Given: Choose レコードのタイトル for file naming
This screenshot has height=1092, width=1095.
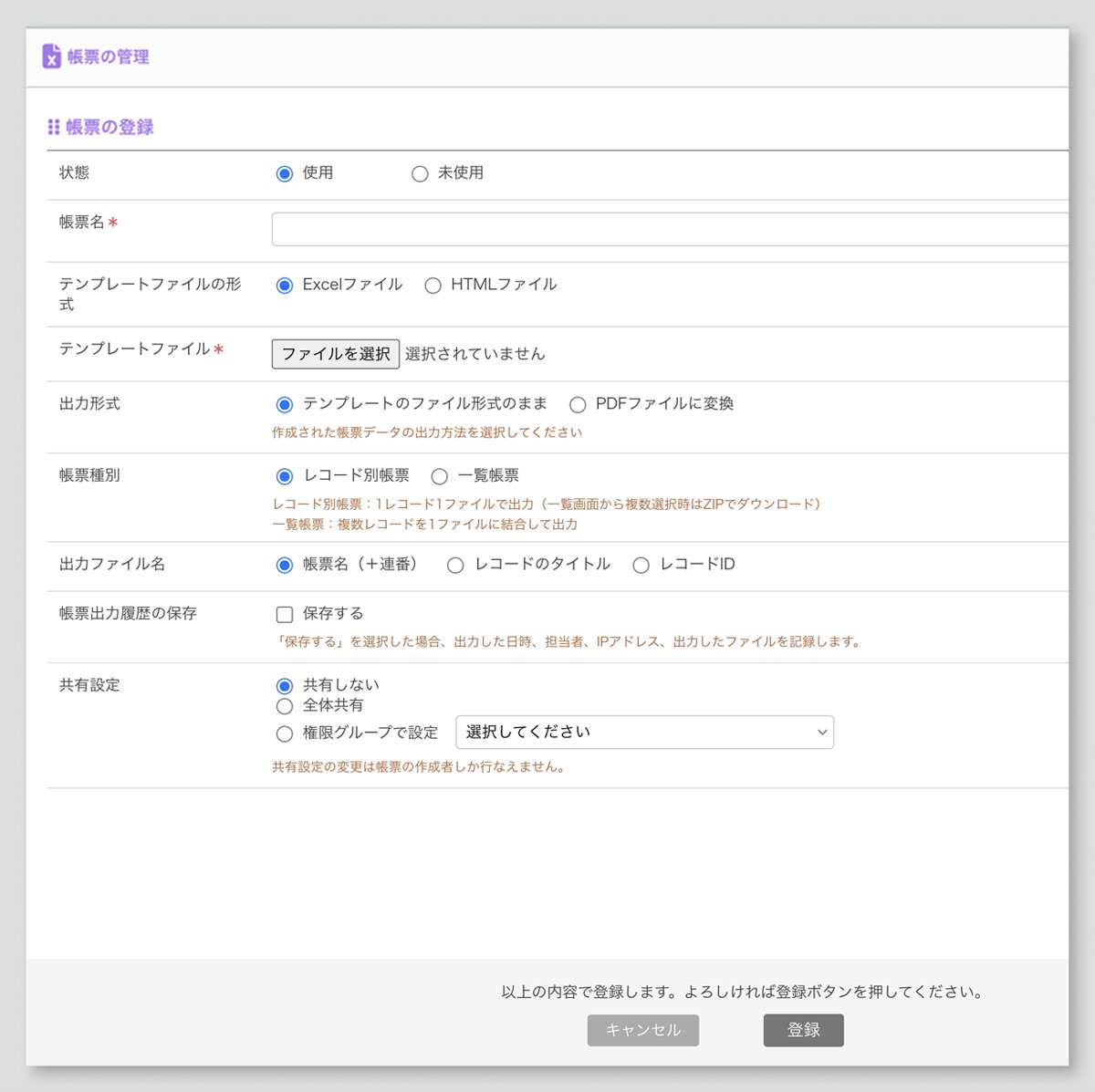Looking at the screenshot, I should (454, 565).
